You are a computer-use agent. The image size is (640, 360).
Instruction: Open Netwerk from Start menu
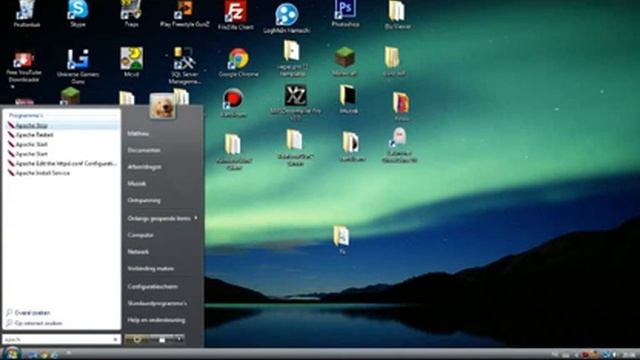(138, 252)
